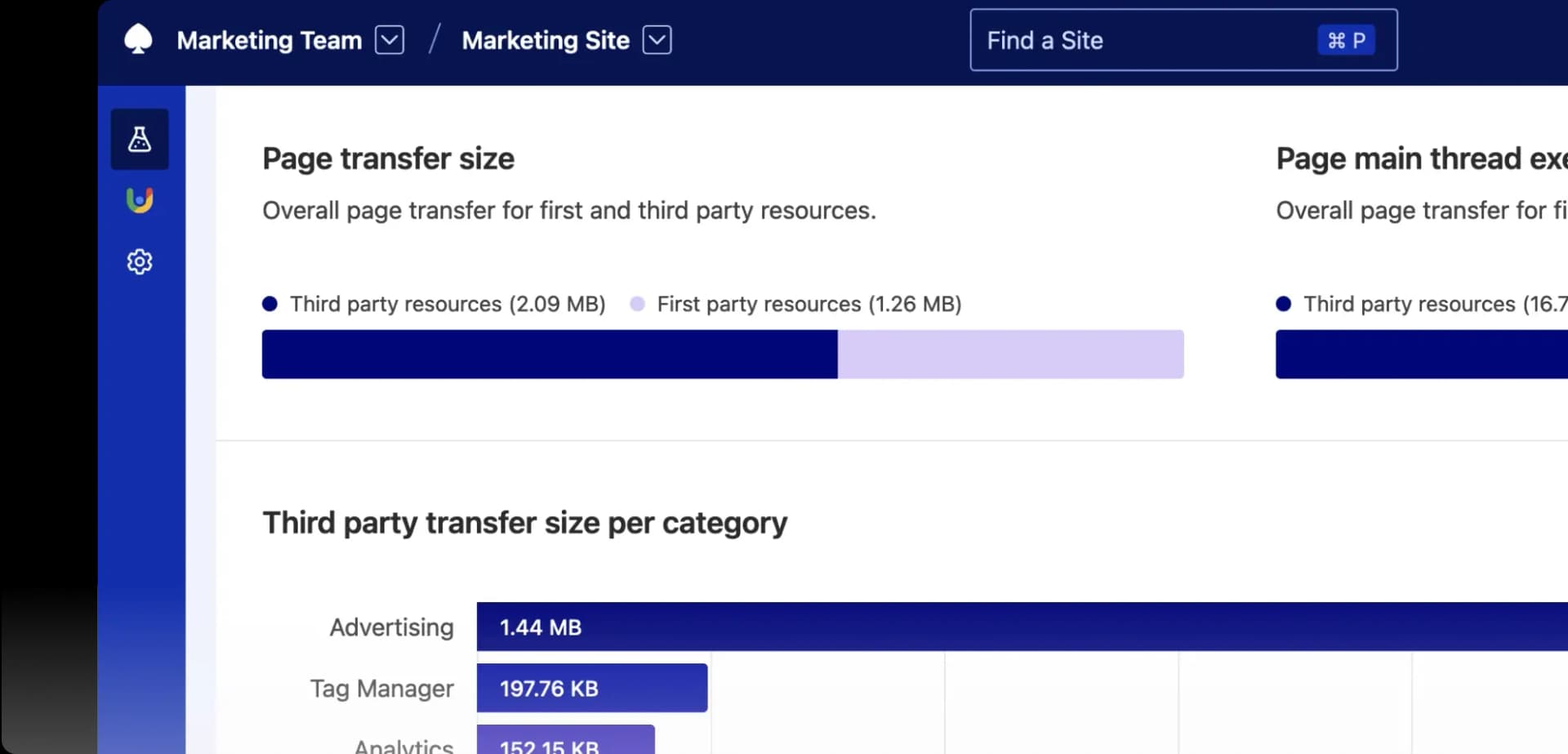
Task: Click the Marketing Team breadcrumb label
Action: 269,40
